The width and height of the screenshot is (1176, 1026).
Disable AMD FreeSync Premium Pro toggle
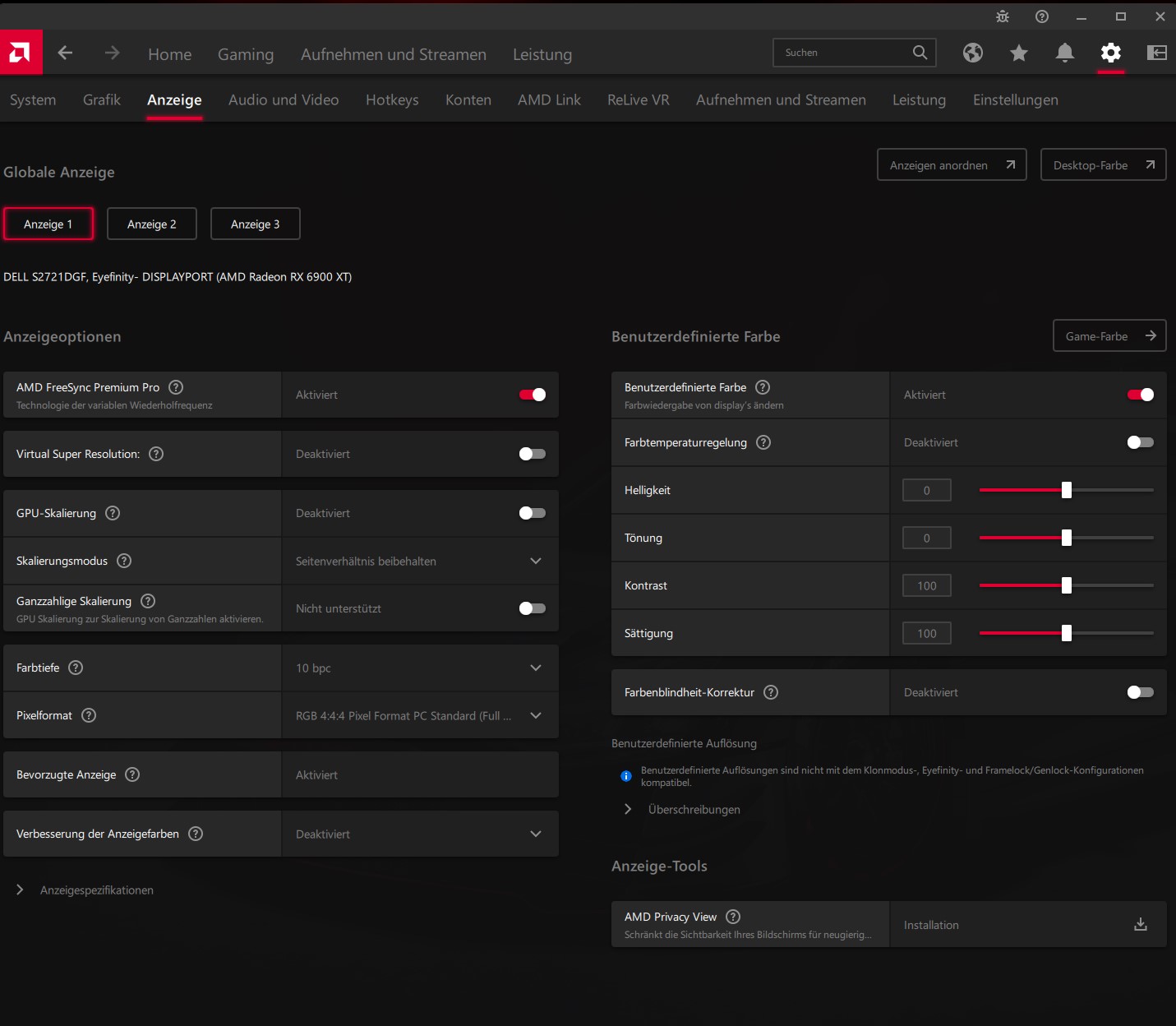click(x=533, y=395)
